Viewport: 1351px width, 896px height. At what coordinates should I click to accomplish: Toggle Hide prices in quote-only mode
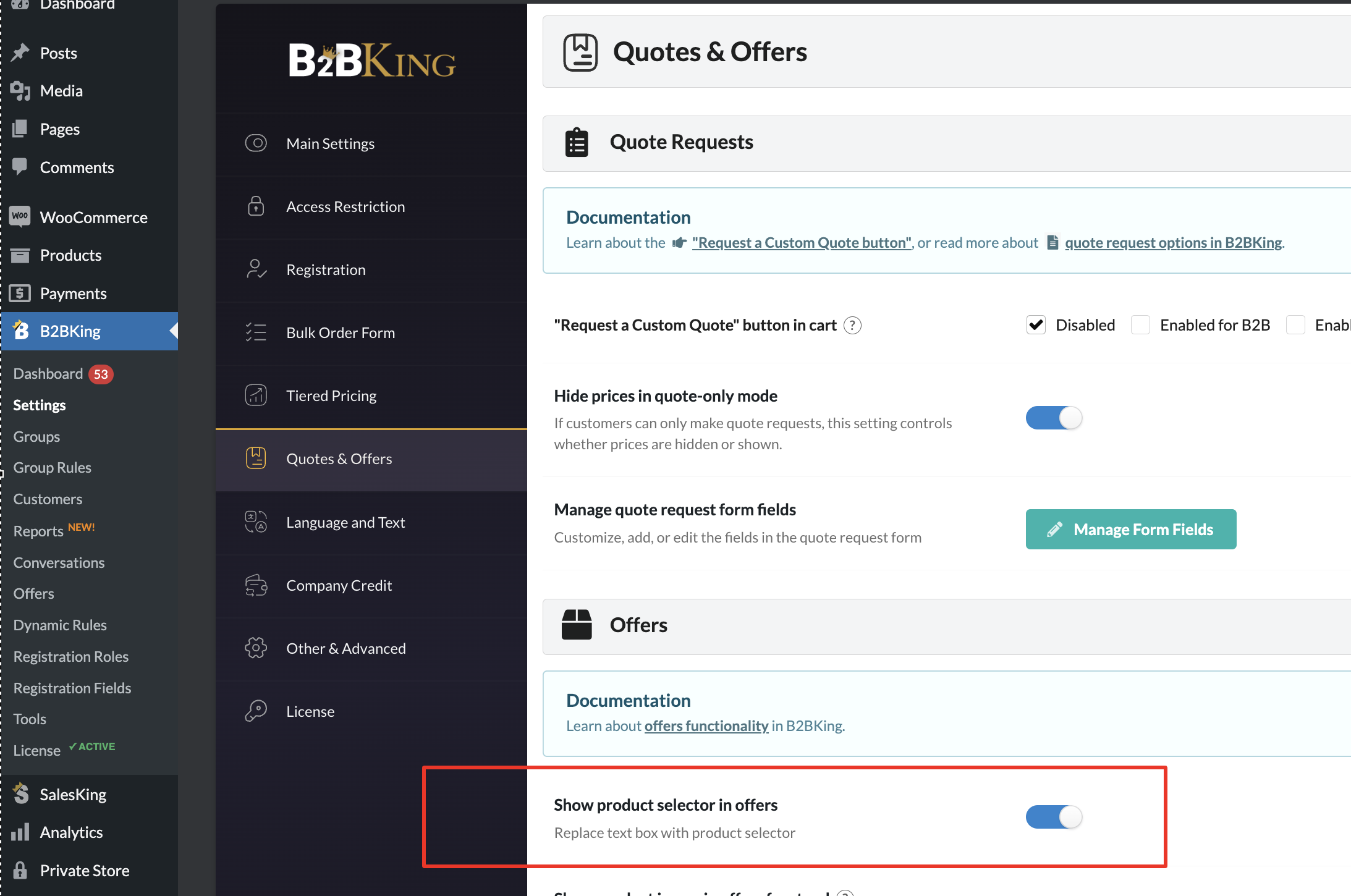[x=1054, y=418]
